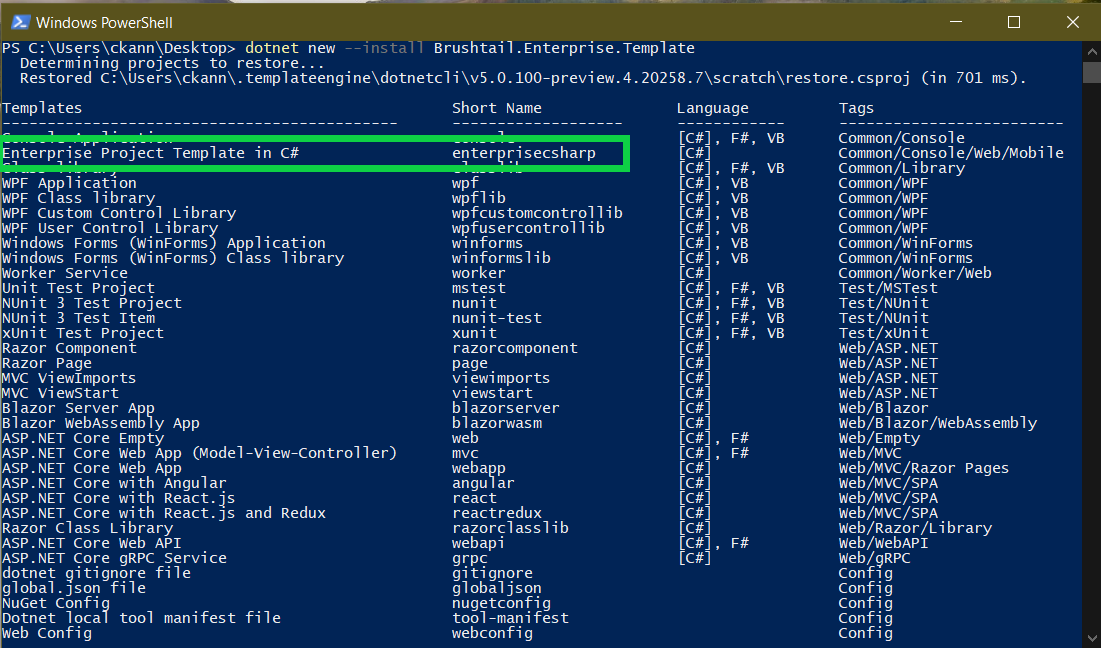Click the 'Windows PowerShell' title text

click(104, 22)
